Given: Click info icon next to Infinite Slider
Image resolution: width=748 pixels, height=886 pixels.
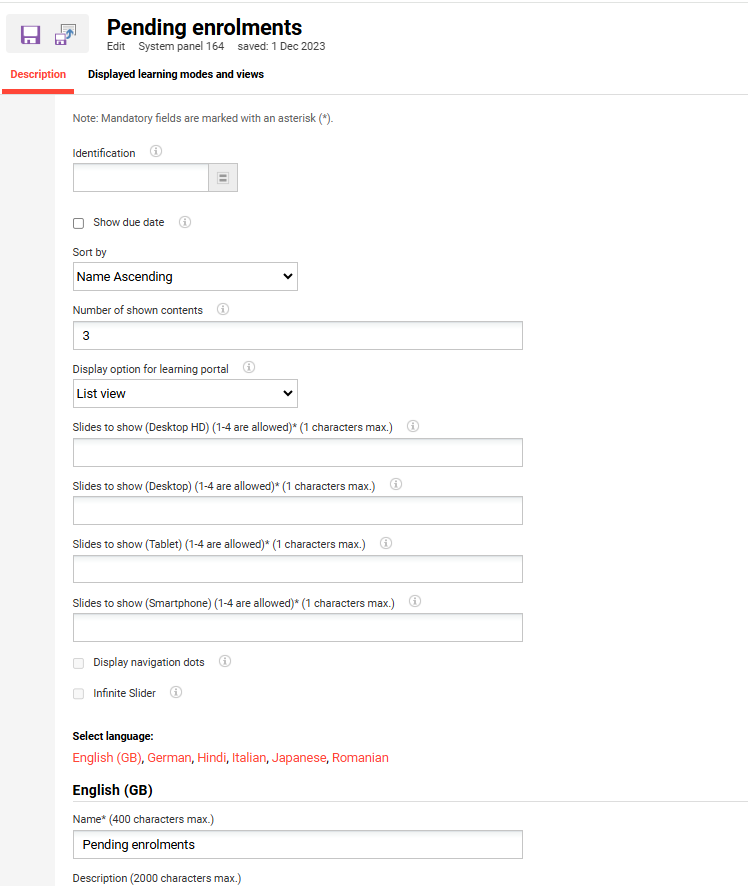Looking at the screenshot, I should click(176, 692).
